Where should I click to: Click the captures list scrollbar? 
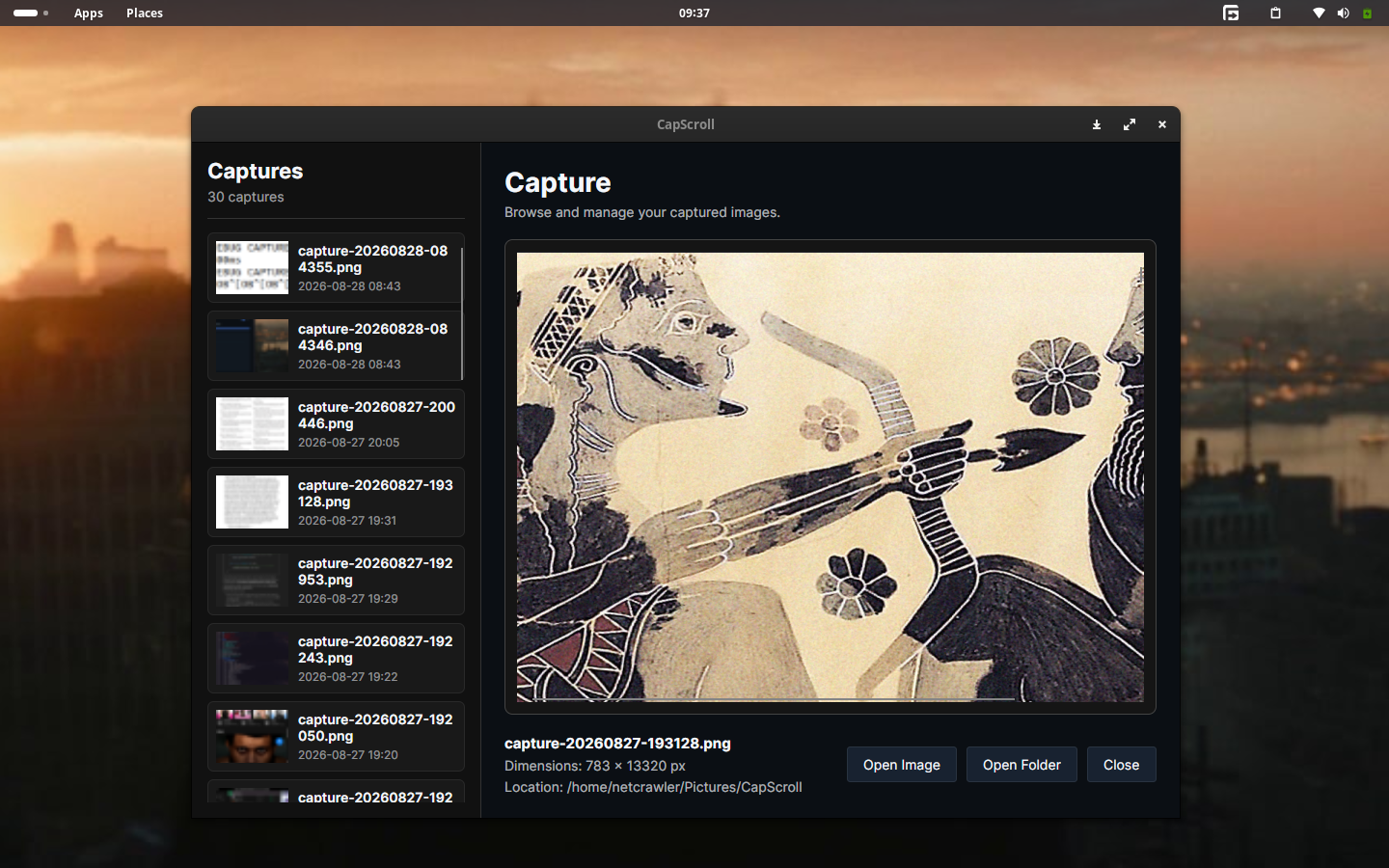click(462, 313)
